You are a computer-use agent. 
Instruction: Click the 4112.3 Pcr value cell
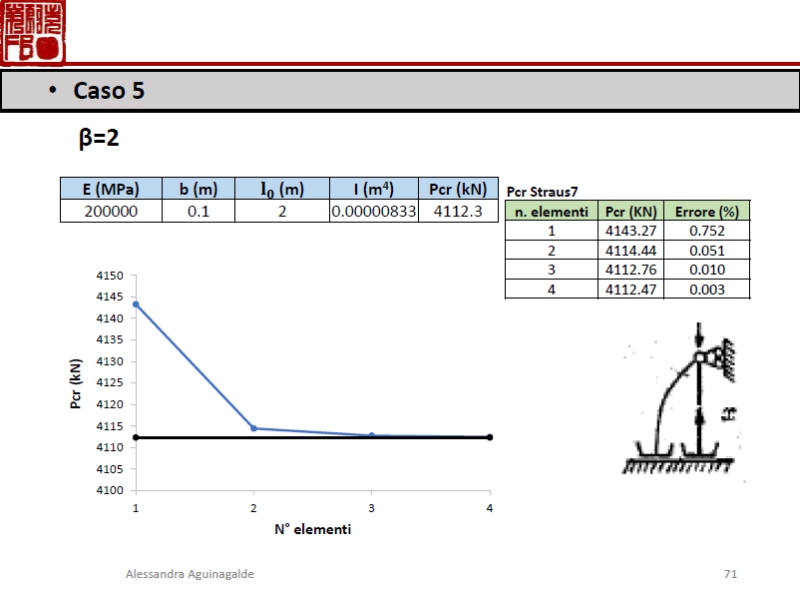click(458, 211)
